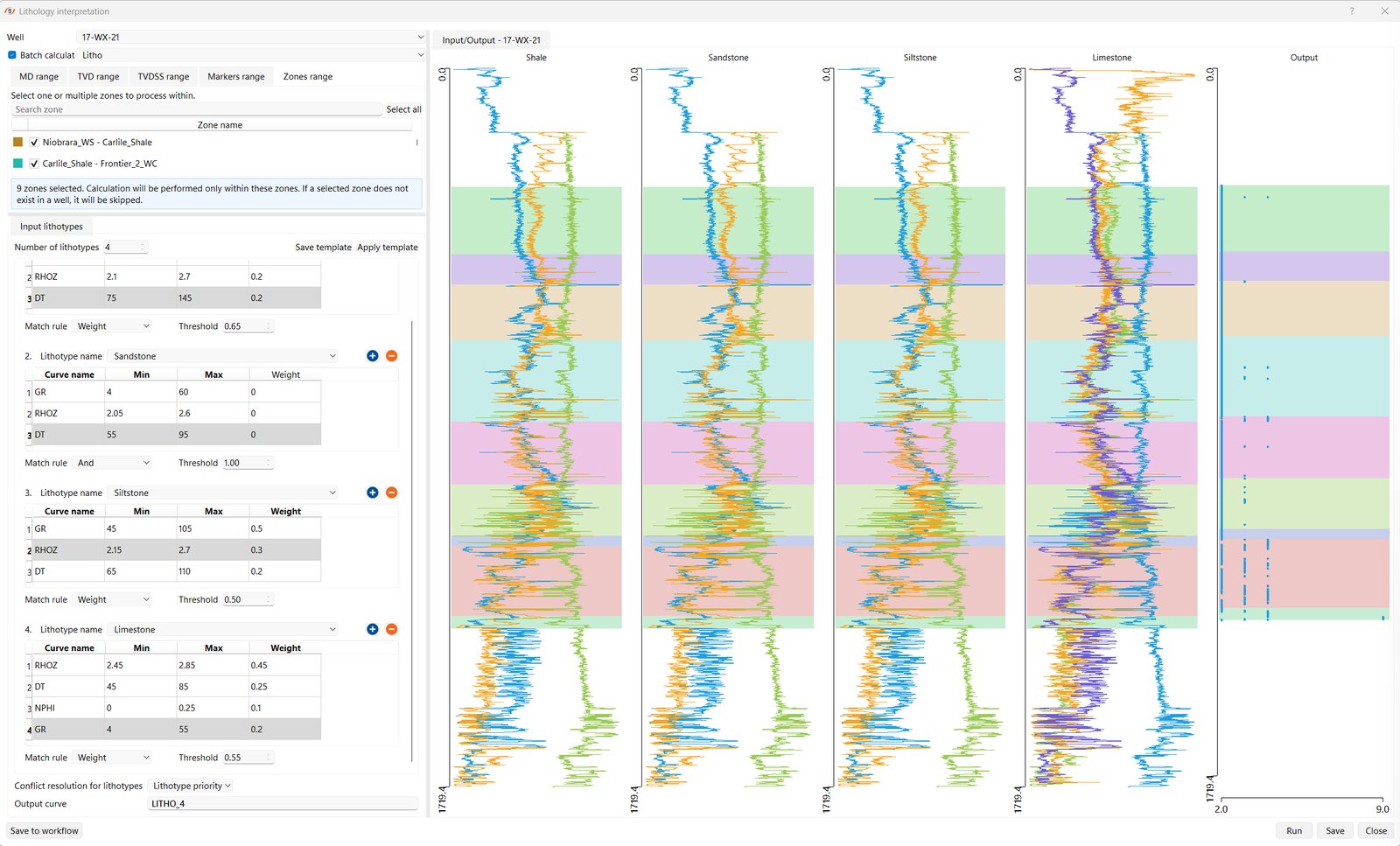Click the plus icon beside Limestone lithotype
This screenshot has width=1400, height=846.
click(372, 629)
